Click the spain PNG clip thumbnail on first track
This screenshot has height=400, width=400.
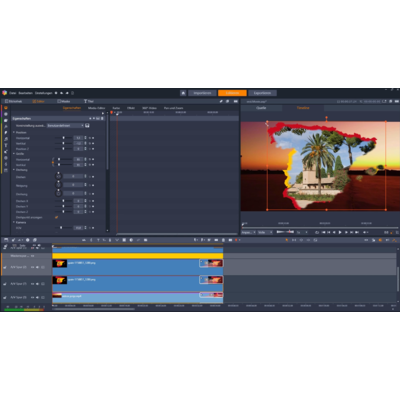[x=60, y=263]
